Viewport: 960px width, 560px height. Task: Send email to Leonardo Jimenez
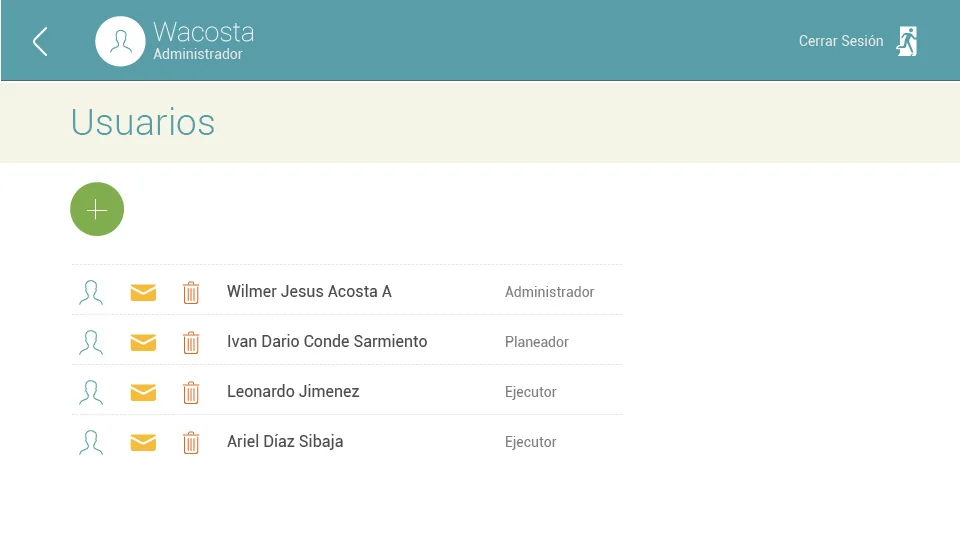(143, 392)
